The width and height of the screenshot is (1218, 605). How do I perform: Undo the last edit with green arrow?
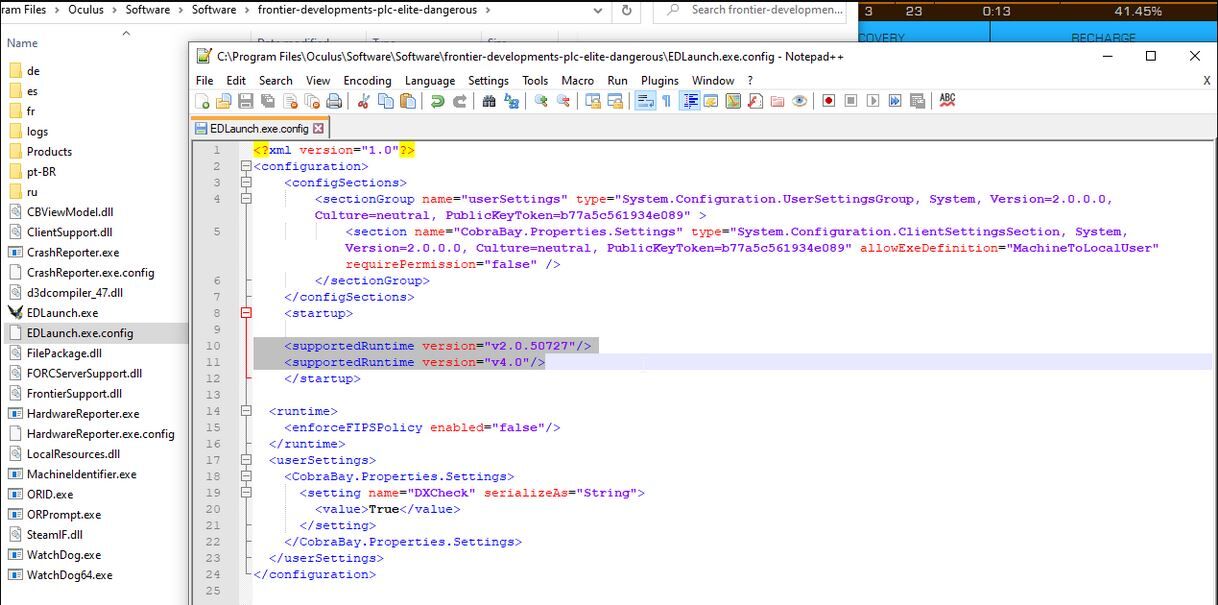[x=437, y=101]
